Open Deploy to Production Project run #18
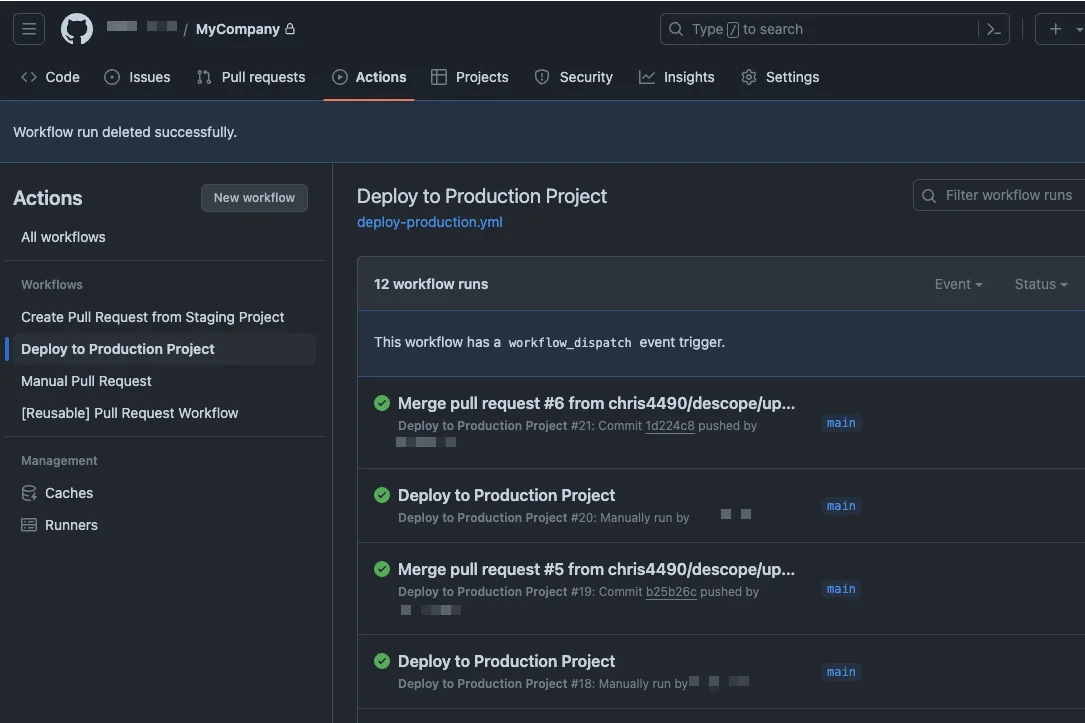Viewport: 1085px width, 723px height. [506, 661]
